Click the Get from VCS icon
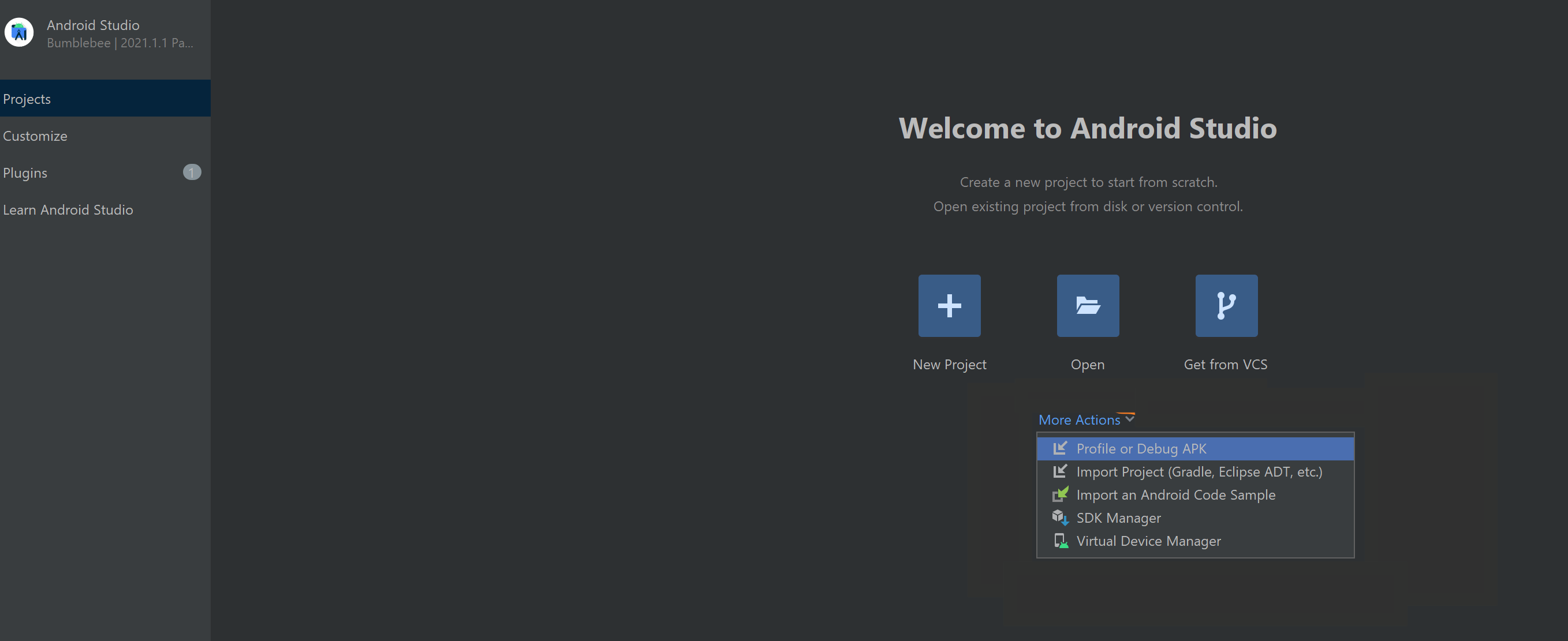Viewport: 1568px width, 641px height. pos(1225,305)
